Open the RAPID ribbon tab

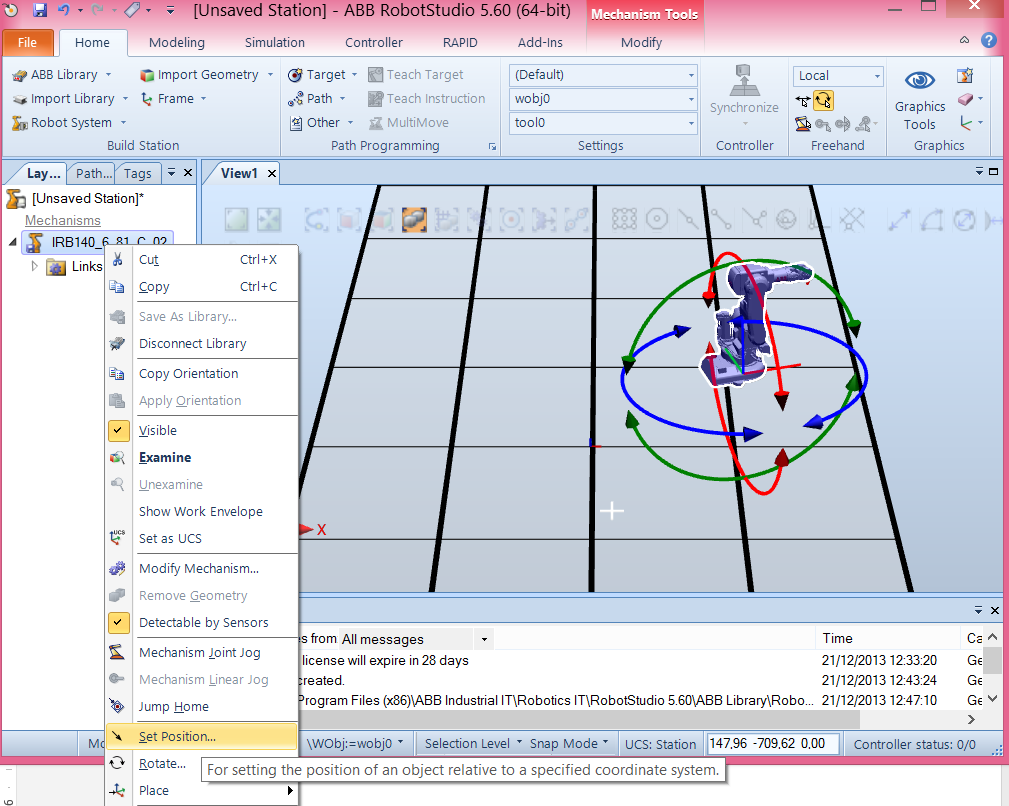pos(460,42)
